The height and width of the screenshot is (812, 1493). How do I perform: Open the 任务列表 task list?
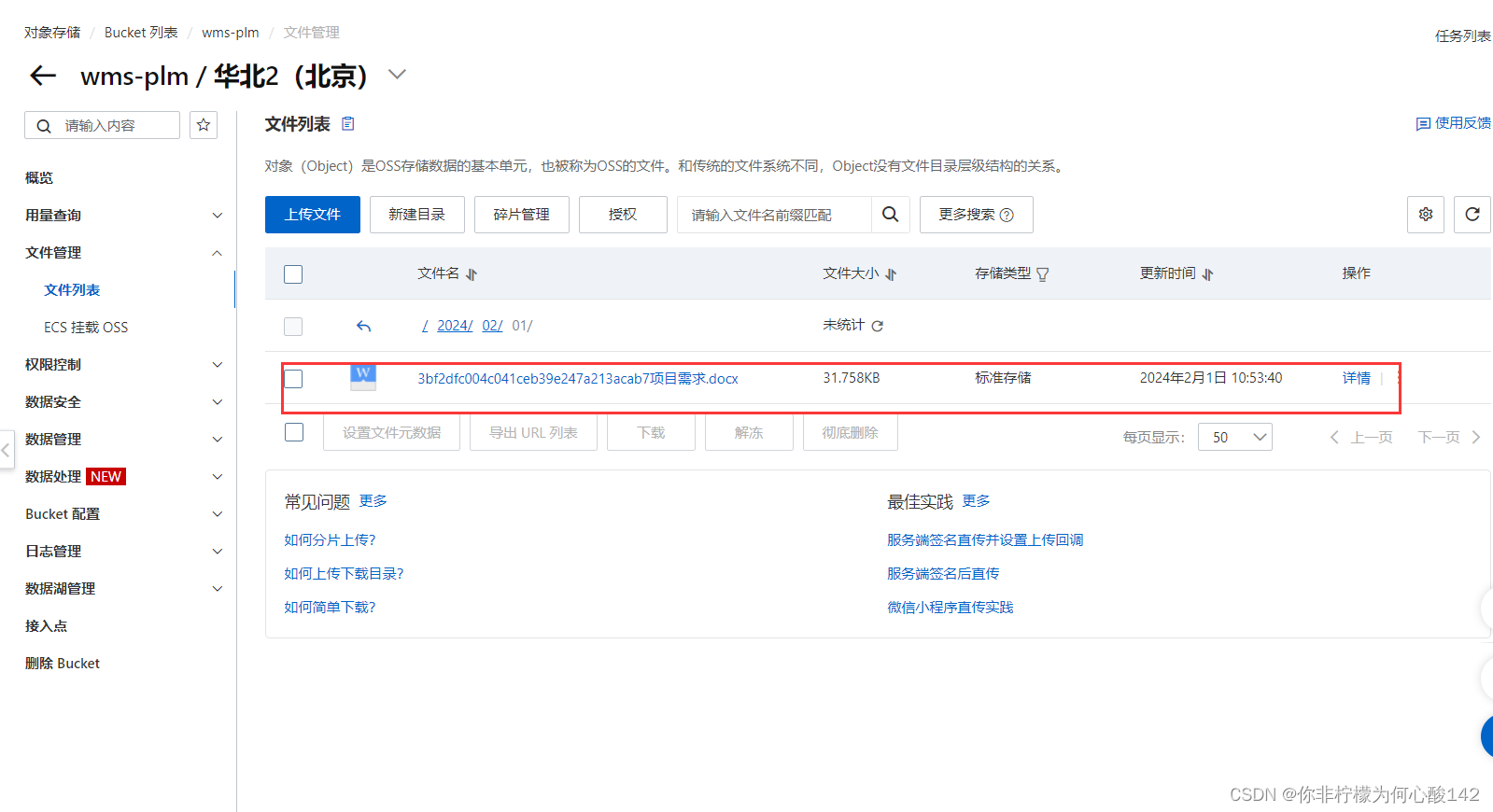tap(1463, 36)
